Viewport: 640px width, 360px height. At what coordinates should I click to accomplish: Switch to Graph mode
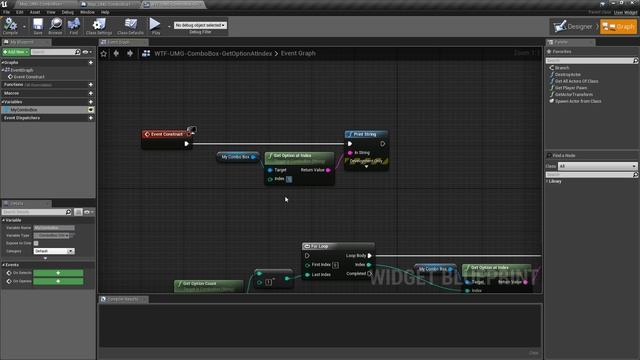pos(618,27)
